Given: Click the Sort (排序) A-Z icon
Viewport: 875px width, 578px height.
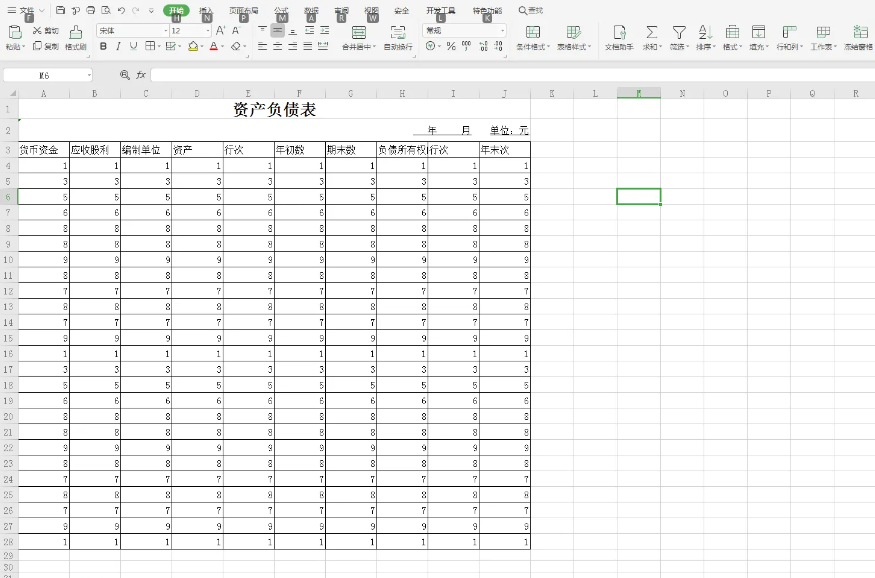Looking at the screenshot, I should click(704, 33).
